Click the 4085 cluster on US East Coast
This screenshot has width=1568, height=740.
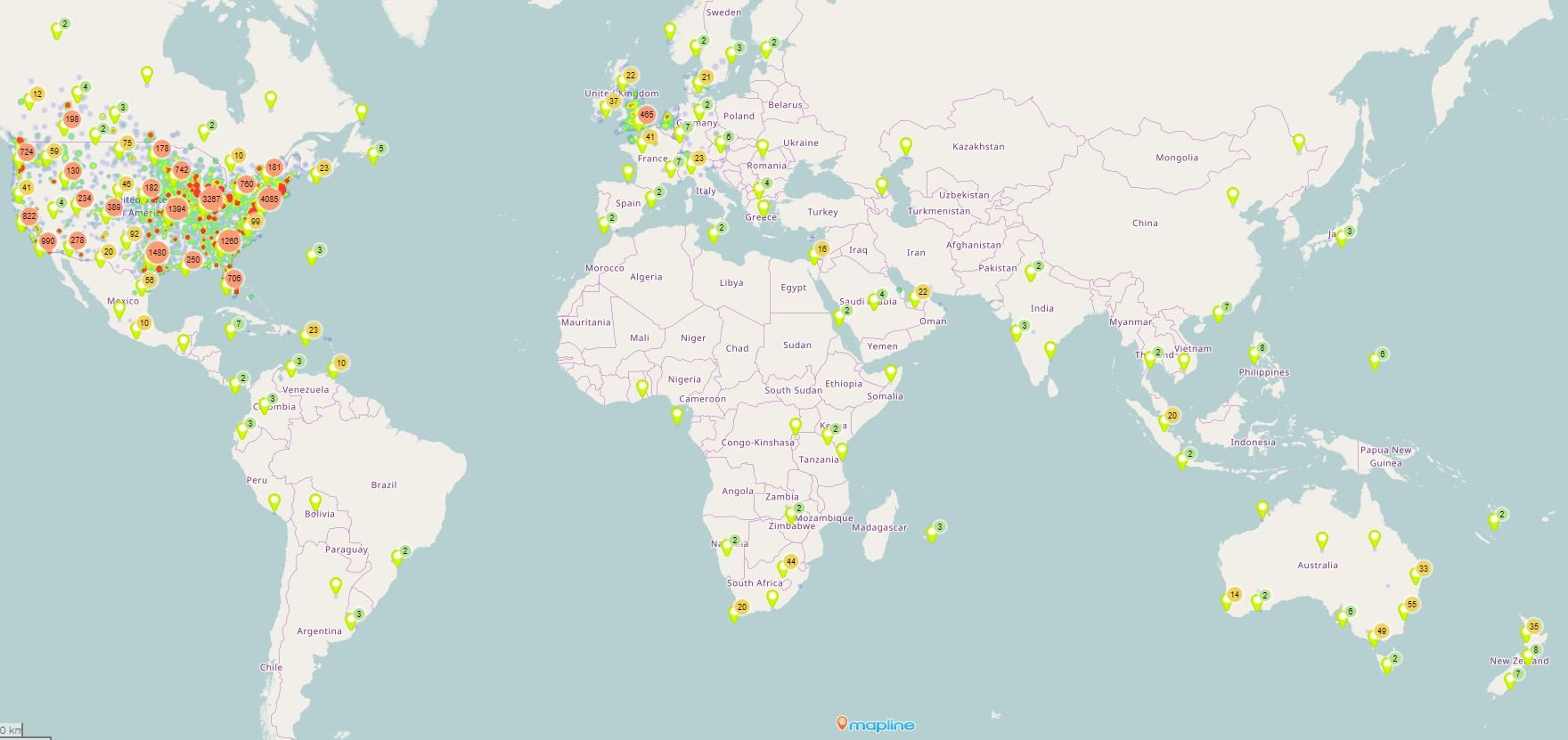click(x=269, y=199)
